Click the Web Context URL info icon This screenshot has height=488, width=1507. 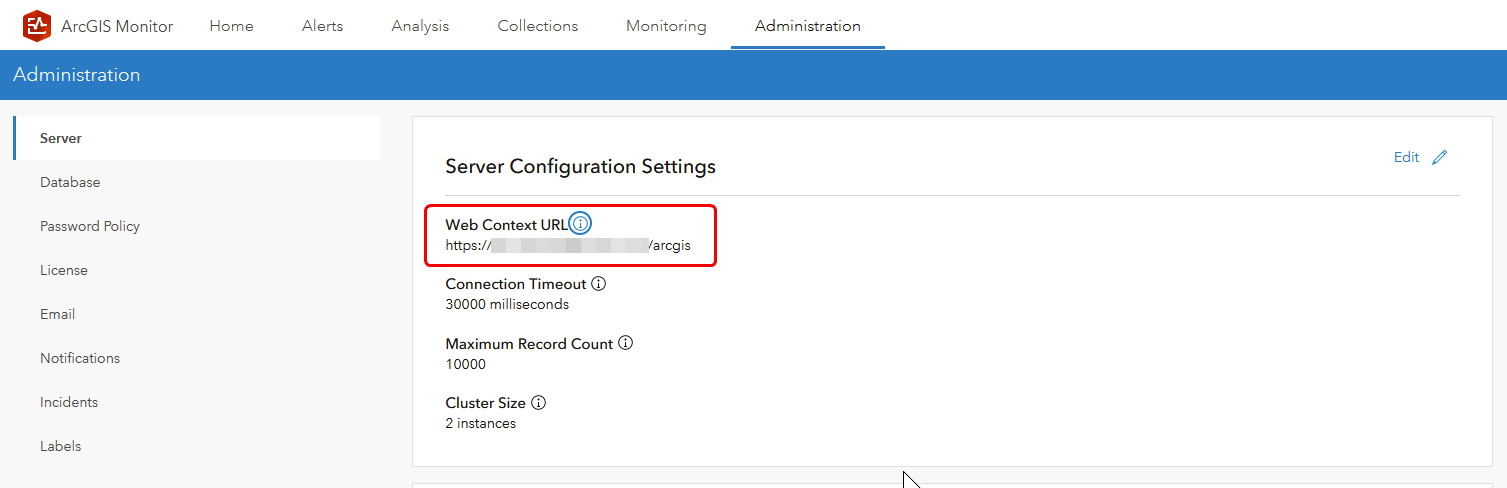580,224
